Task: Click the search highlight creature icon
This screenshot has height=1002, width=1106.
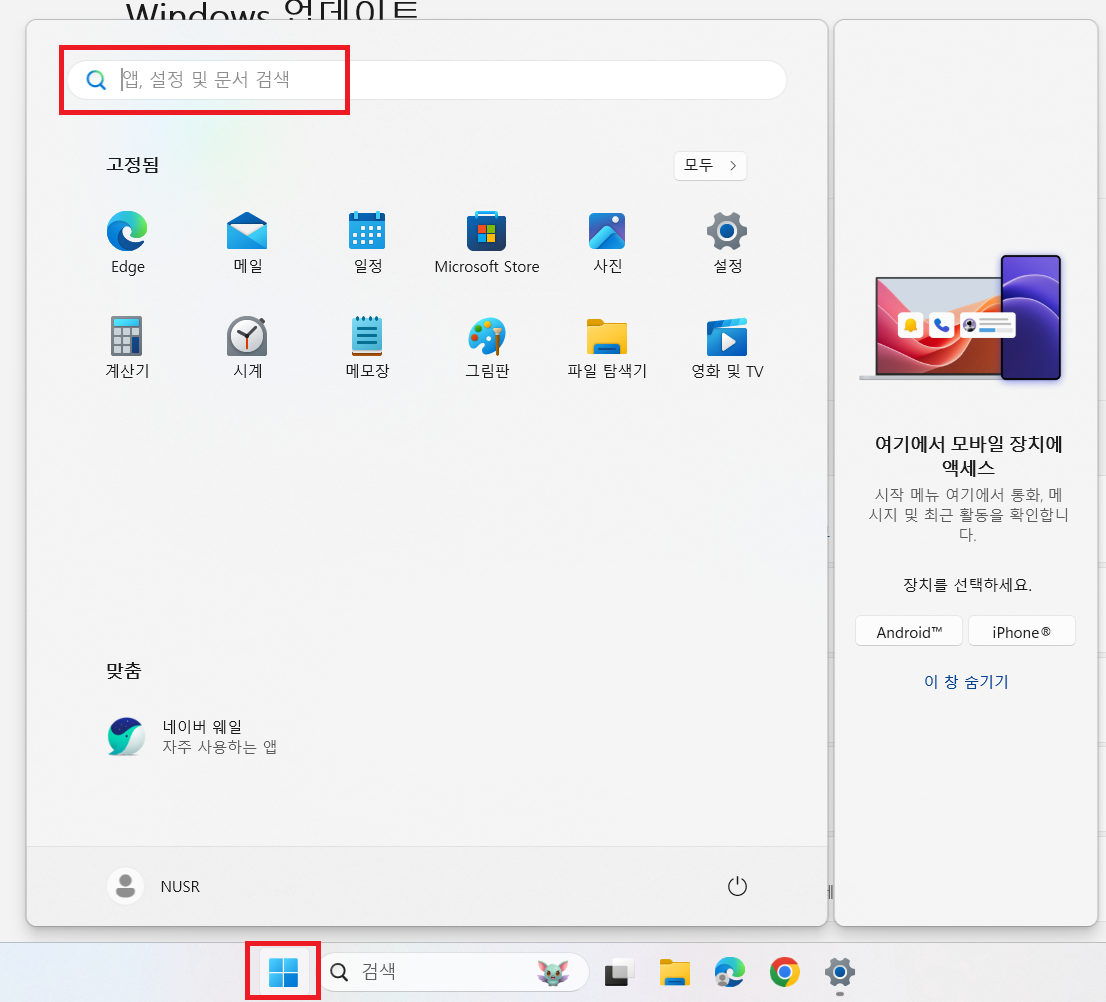Action: (x=553, y=972)
